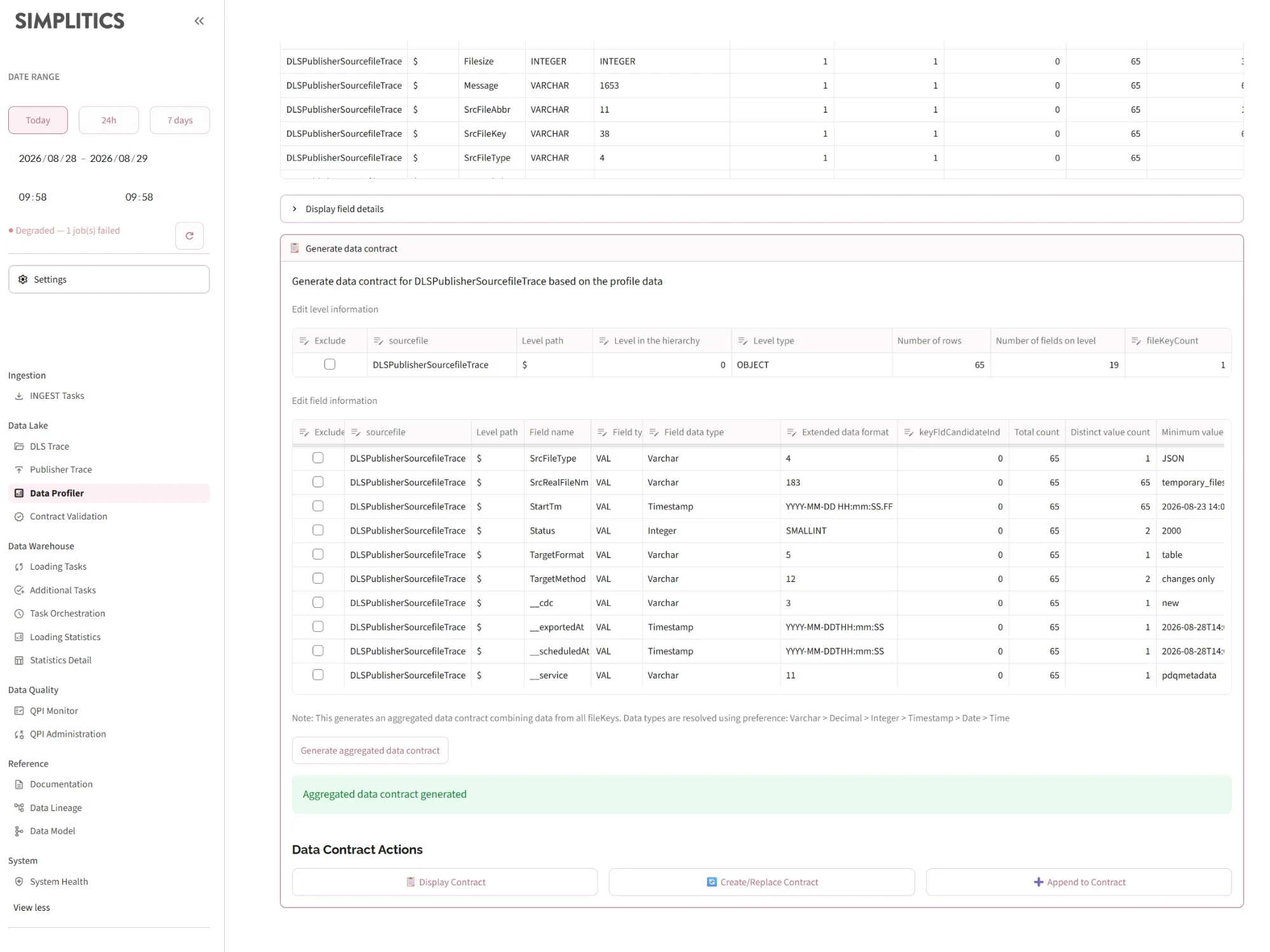Select the 24h date range
The height and width of the screenshot is (952, 1270).
pos(109,120)
